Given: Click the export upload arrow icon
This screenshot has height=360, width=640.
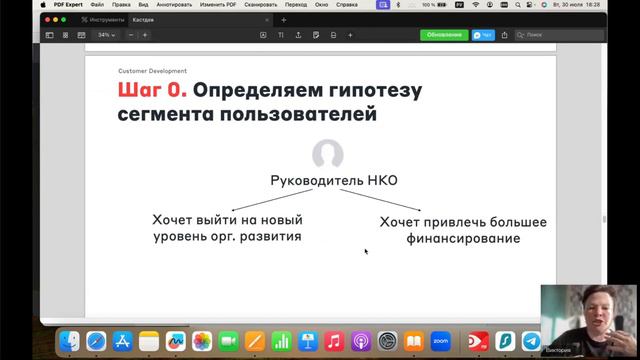Looking at the screenshot, I should pos(298,35).
